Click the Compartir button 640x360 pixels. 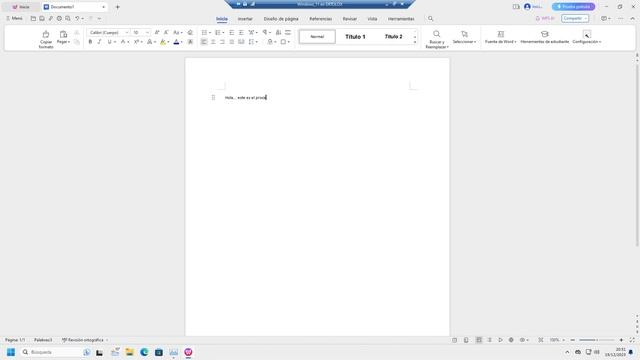tap(575, 18)
